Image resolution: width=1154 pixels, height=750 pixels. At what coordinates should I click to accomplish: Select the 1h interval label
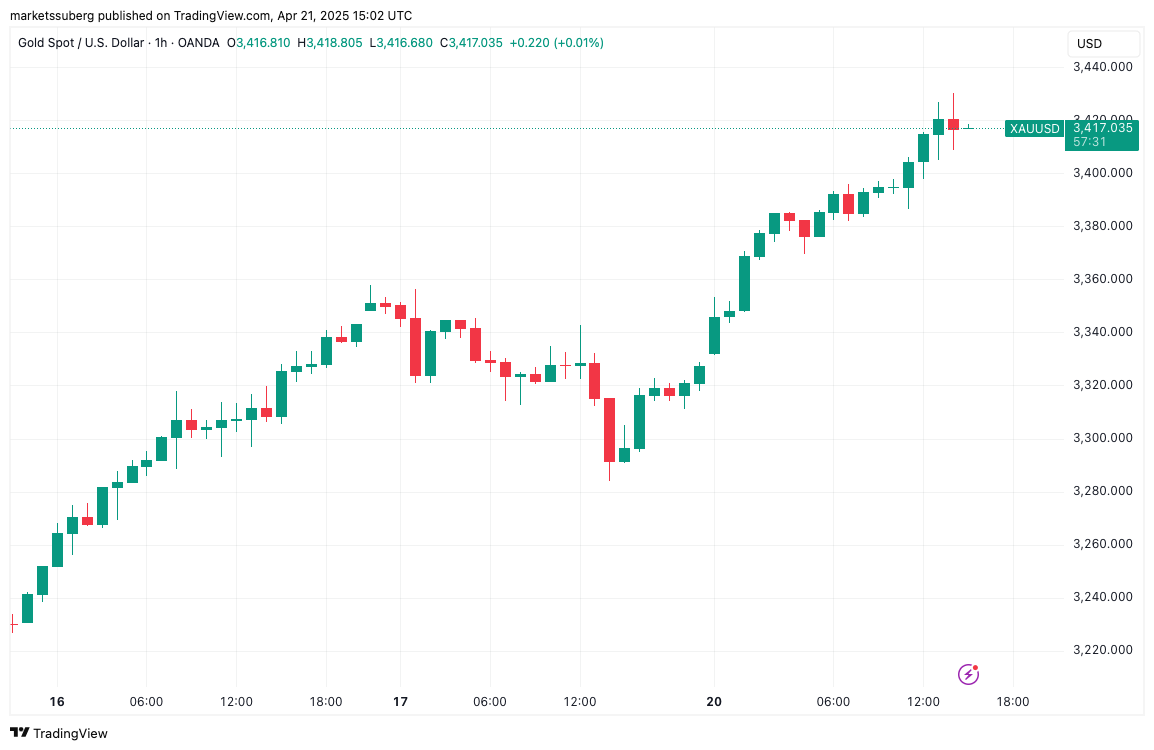coord(157,43)
